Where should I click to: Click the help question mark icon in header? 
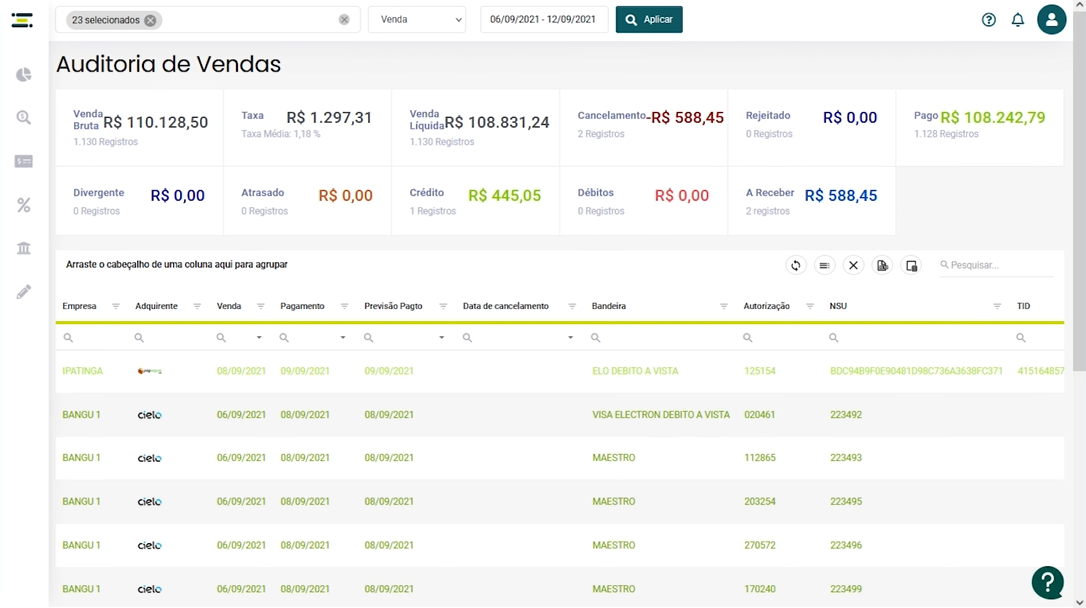(988, 19)
